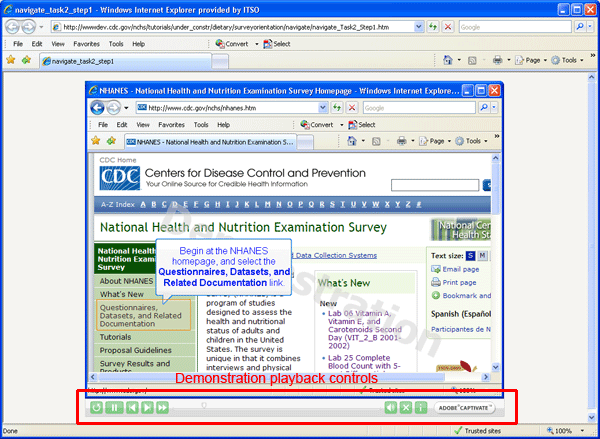Click the outer browser Forward arrow
Screen dimensions: 600x439
[28, 27]
